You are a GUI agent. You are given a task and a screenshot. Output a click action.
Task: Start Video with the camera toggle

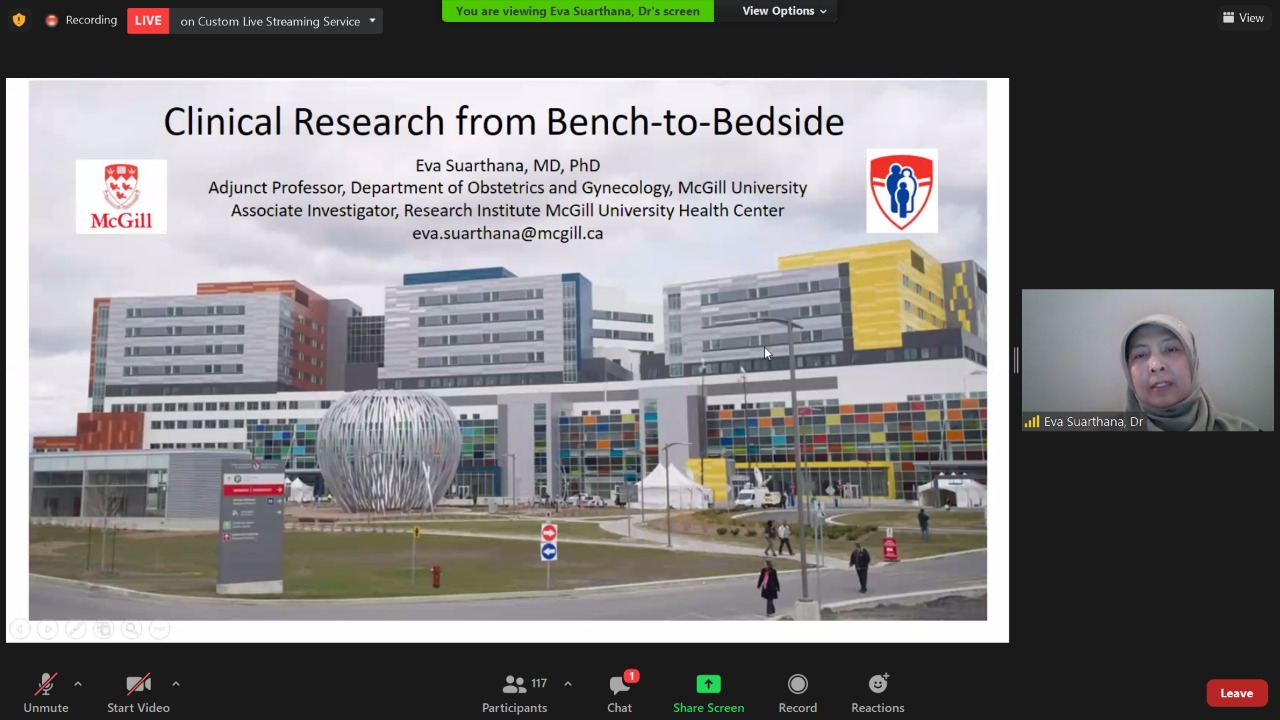138,693
